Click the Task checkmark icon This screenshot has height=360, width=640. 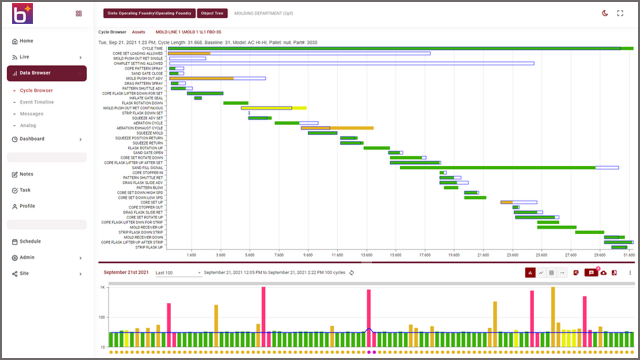pos(15,191)
